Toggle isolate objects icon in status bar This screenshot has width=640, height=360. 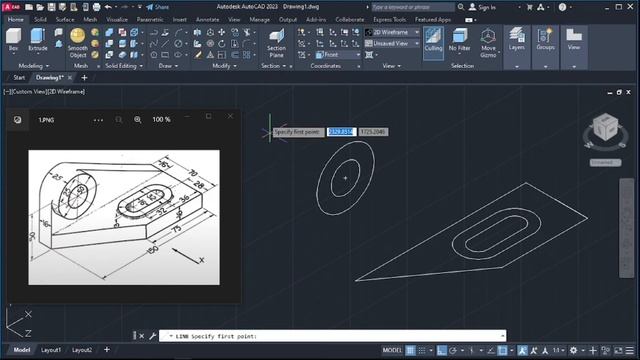point(606,350)
